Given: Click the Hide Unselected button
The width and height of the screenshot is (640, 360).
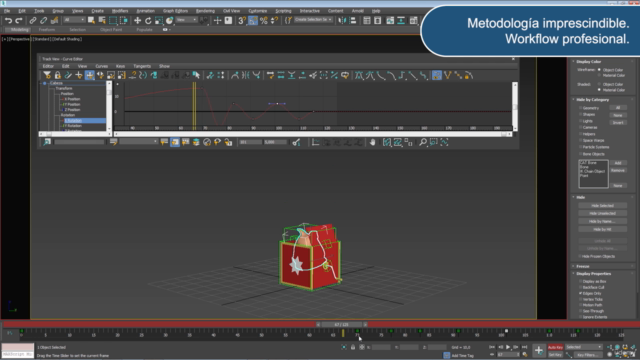Looking at the screenshot, I should click(x=602, y=213).
